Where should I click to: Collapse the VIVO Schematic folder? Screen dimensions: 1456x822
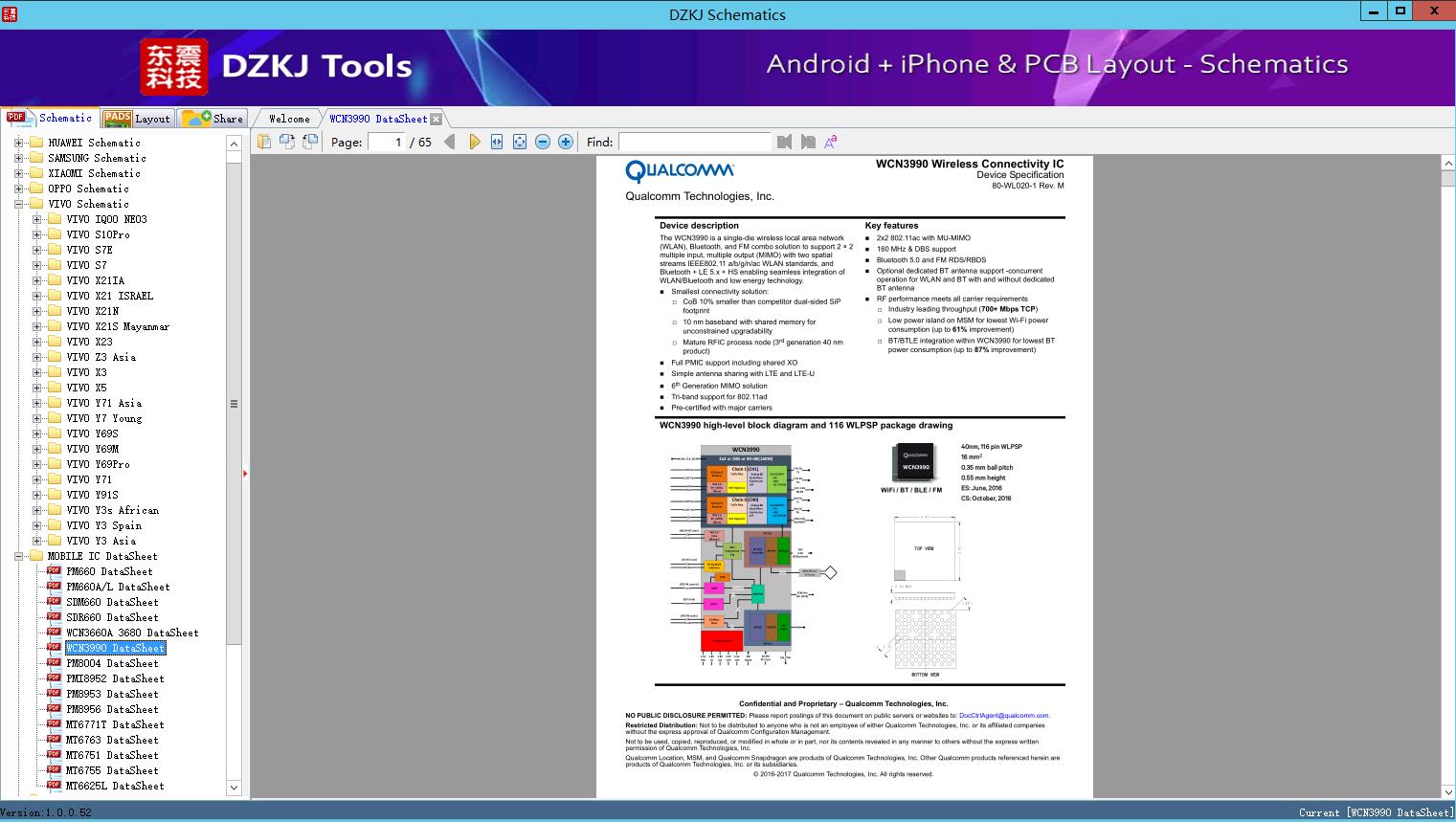coord(18,204)
